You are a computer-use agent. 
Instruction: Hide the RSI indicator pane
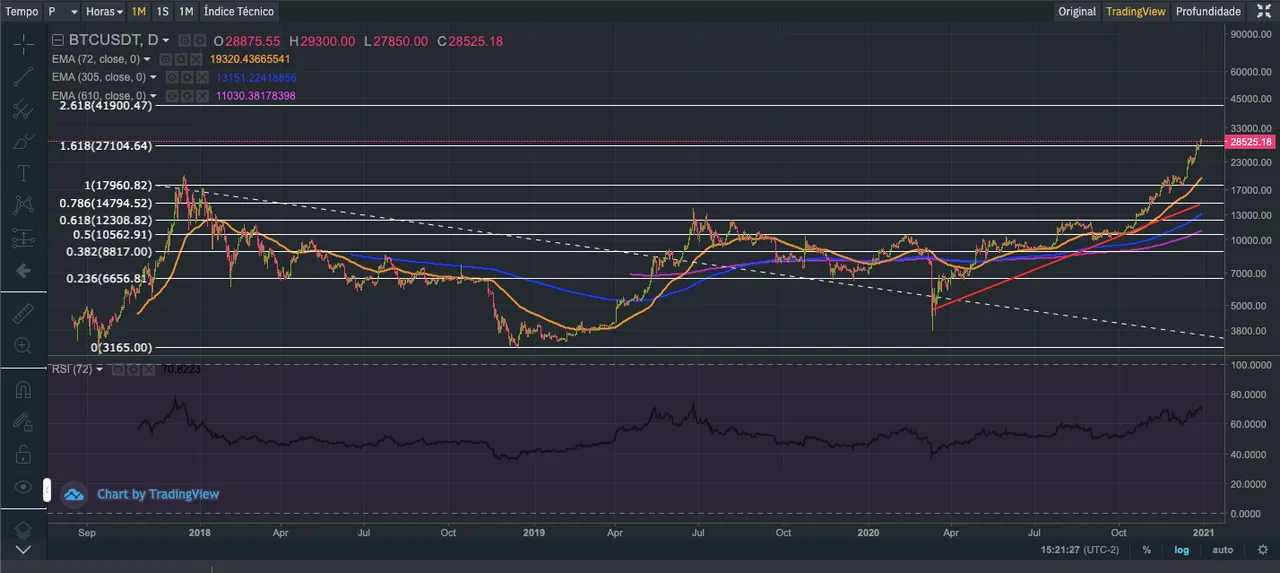pyautogui.click(x=118, y=369)
